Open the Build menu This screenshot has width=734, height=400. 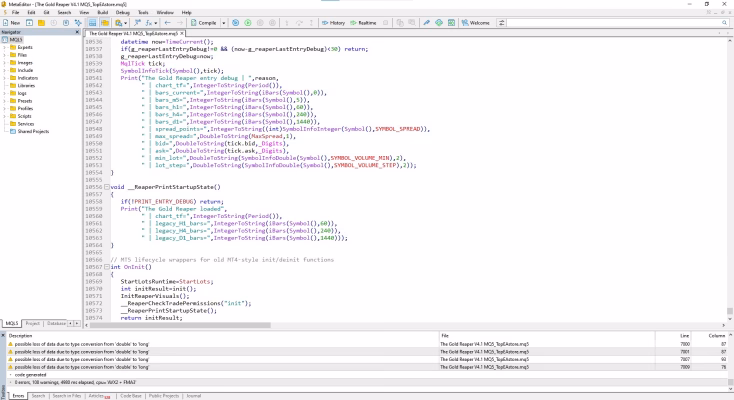pyautogui.click(x=103, y=12)
